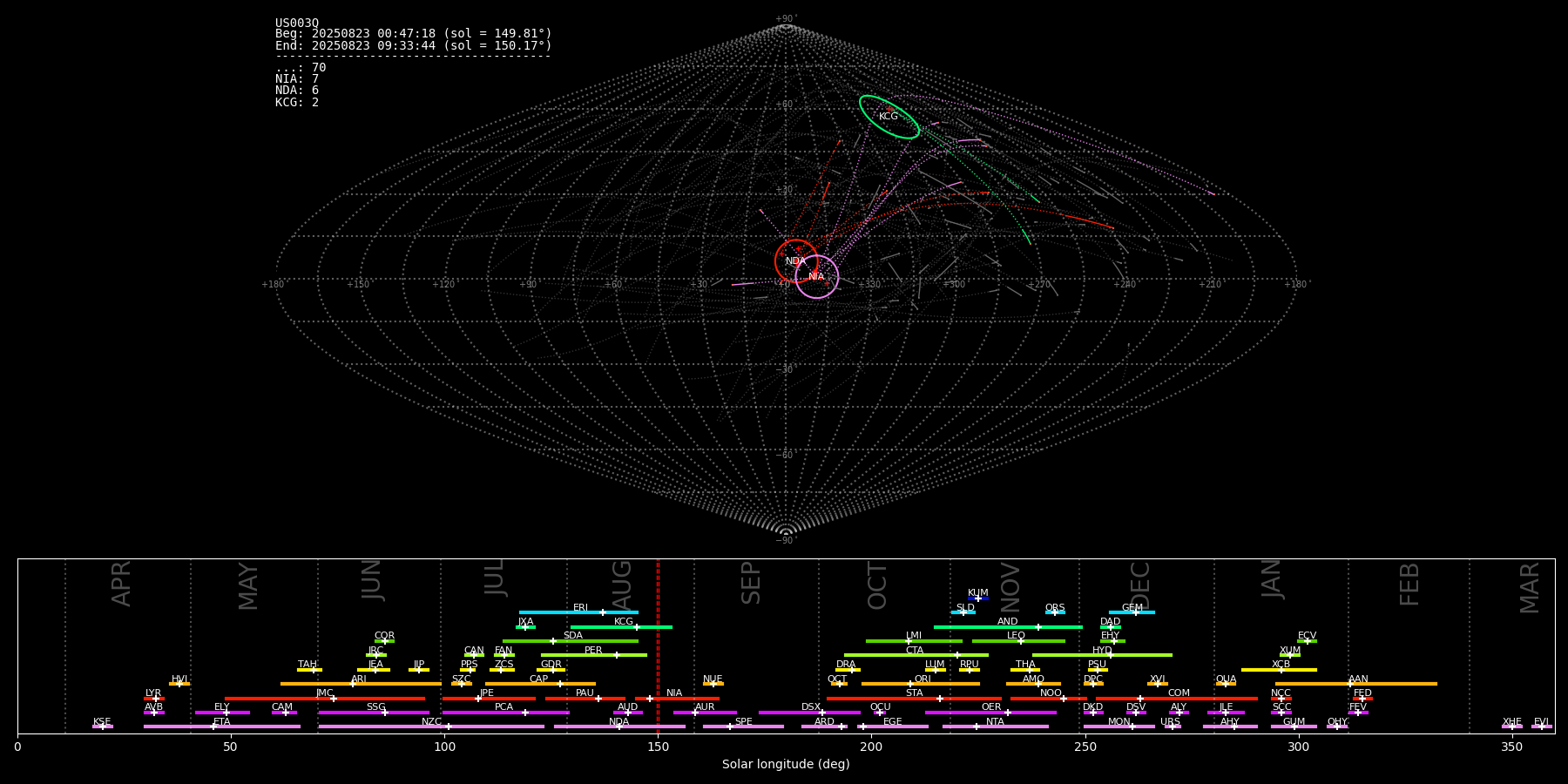Click the NIA label inside the violet circle
The image size is (1568, 784).
(816, 277)
